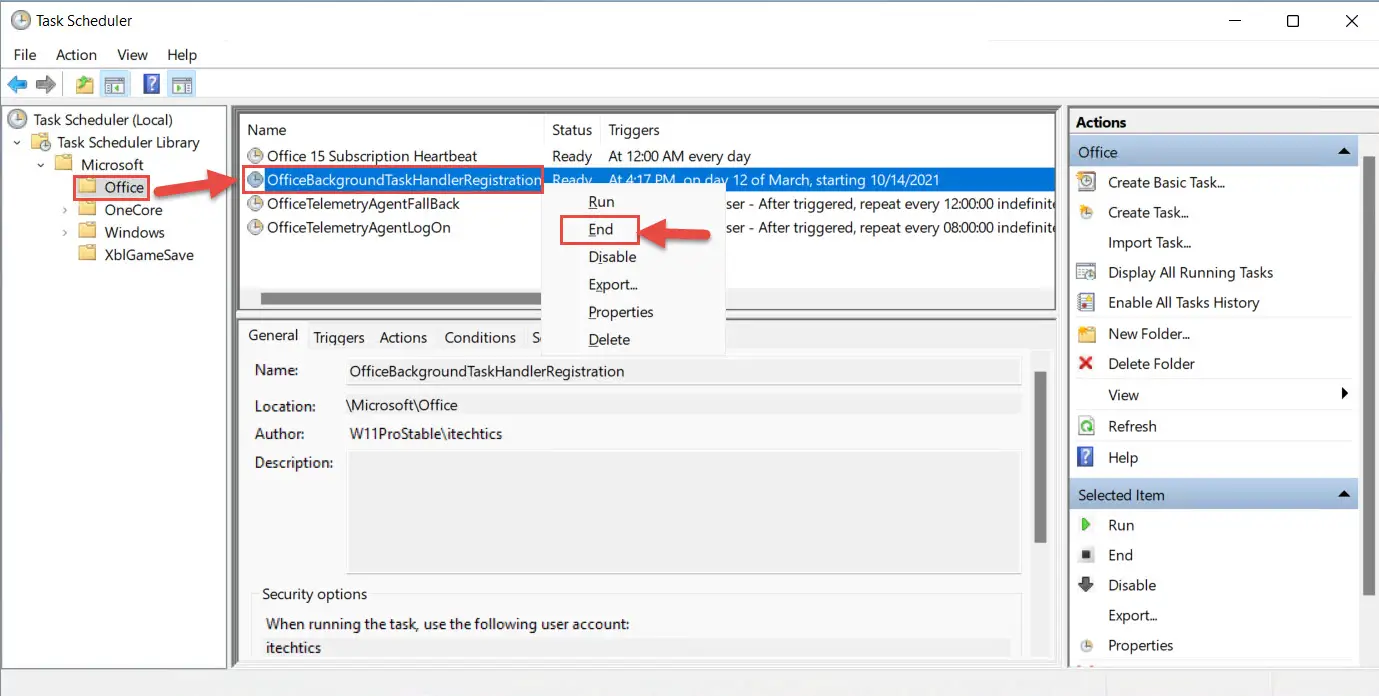Click the empty Description box in General tab
The height and width of the screenshot is (696, 1379).
tap(683, 512)
